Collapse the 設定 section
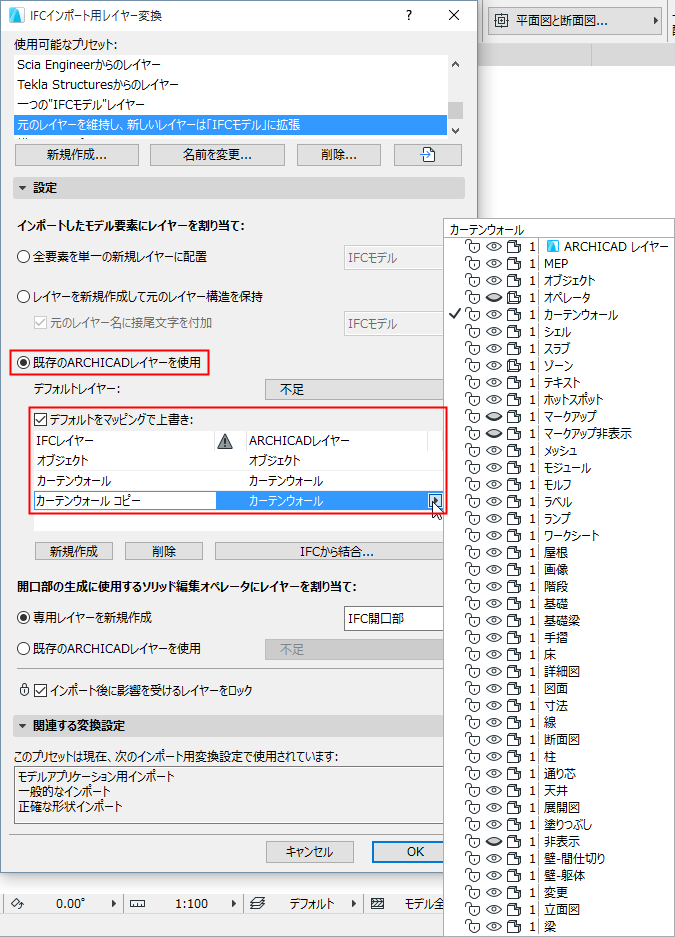This screenshot has height=937, width=675. tap(23, 188)
